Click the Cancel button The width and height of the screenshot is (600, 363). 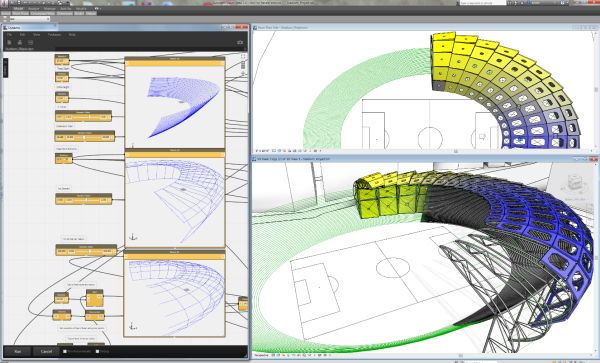coord(46,351)
